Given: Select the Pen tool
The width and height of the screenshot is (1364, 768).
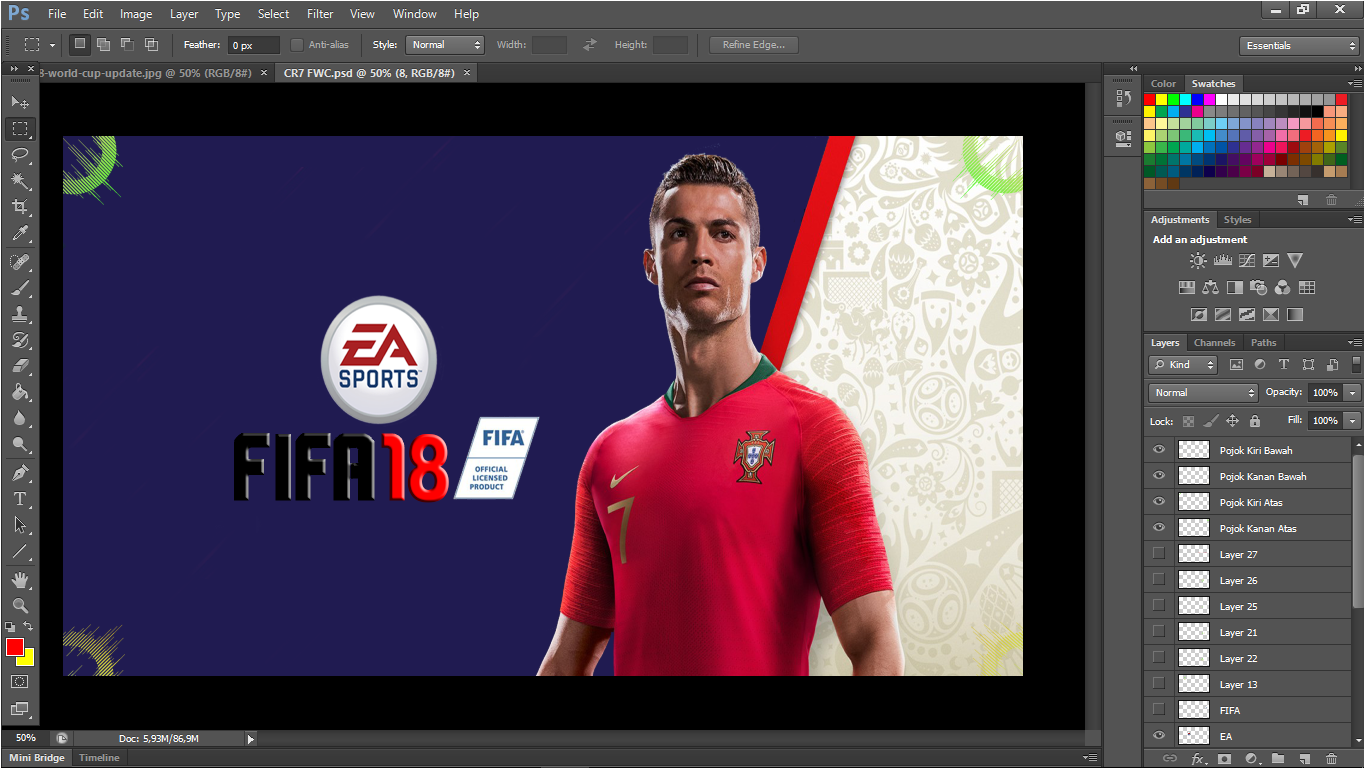Looking at the screenshot, I should click(19, 472).
